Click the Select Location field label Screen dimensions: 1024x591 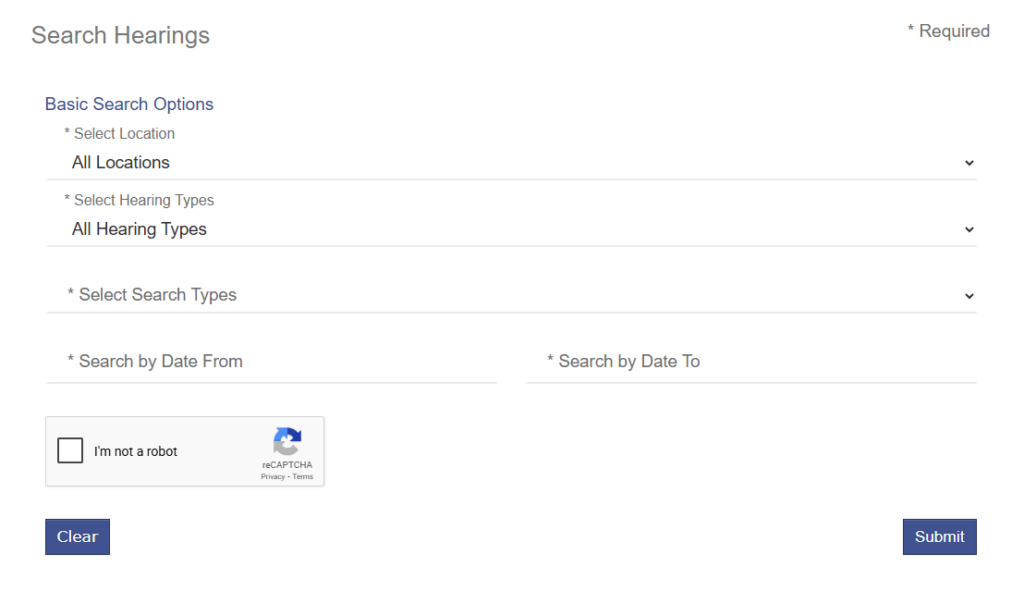coord(119,134)
